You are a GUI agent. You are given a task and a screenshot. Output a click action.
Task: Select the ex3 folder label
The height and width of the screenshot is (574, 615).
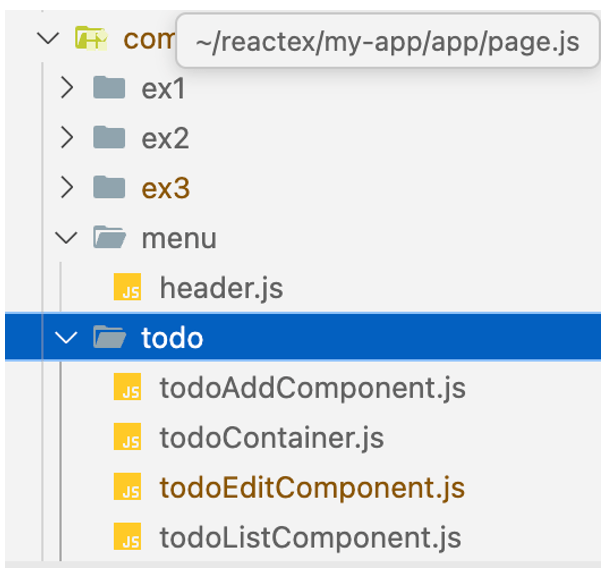coord(166,188)
